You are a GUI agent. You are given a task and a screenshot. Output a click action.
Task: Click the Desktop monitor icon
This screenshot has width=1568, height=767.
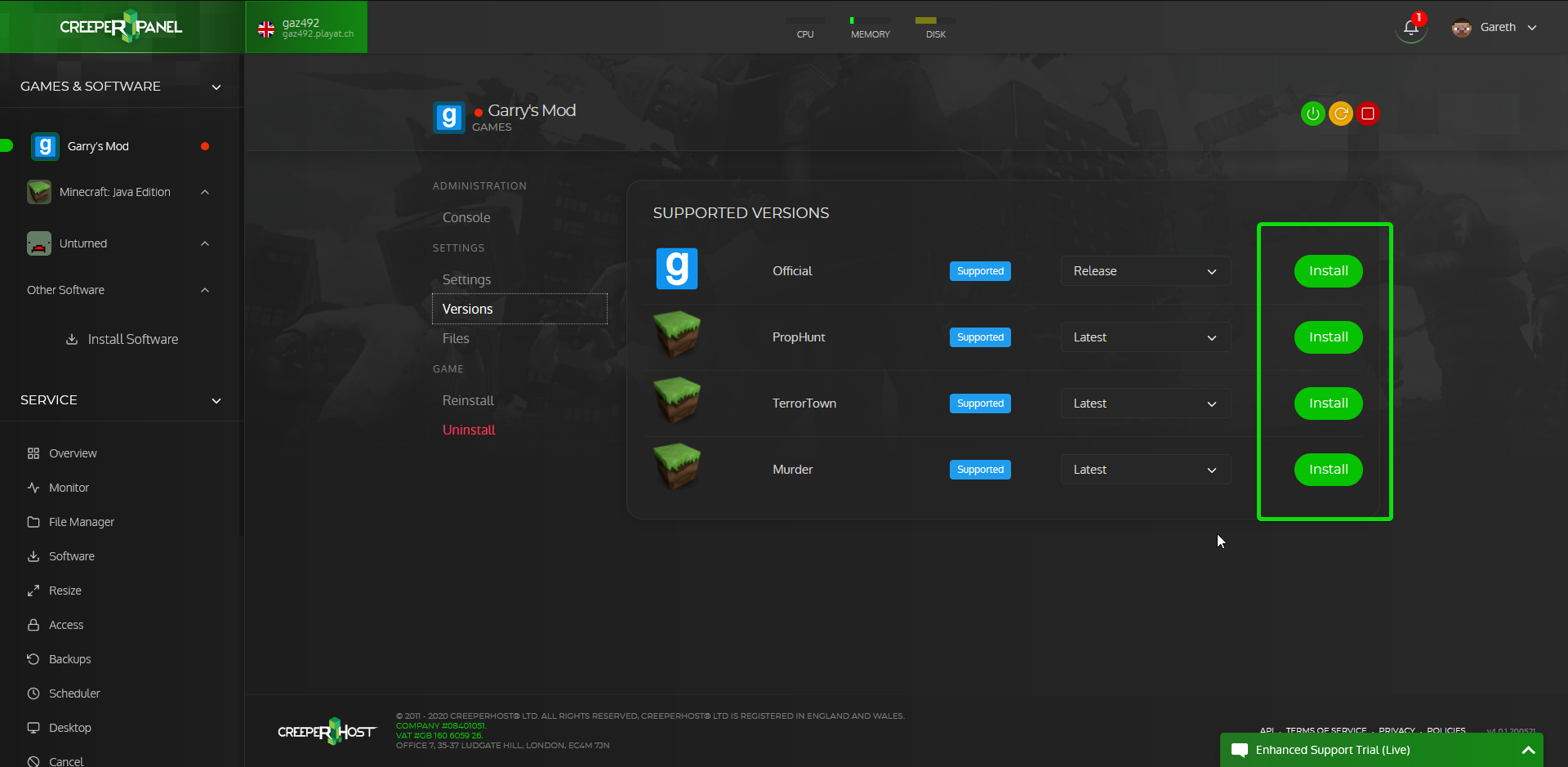click(x=33, y=728)
